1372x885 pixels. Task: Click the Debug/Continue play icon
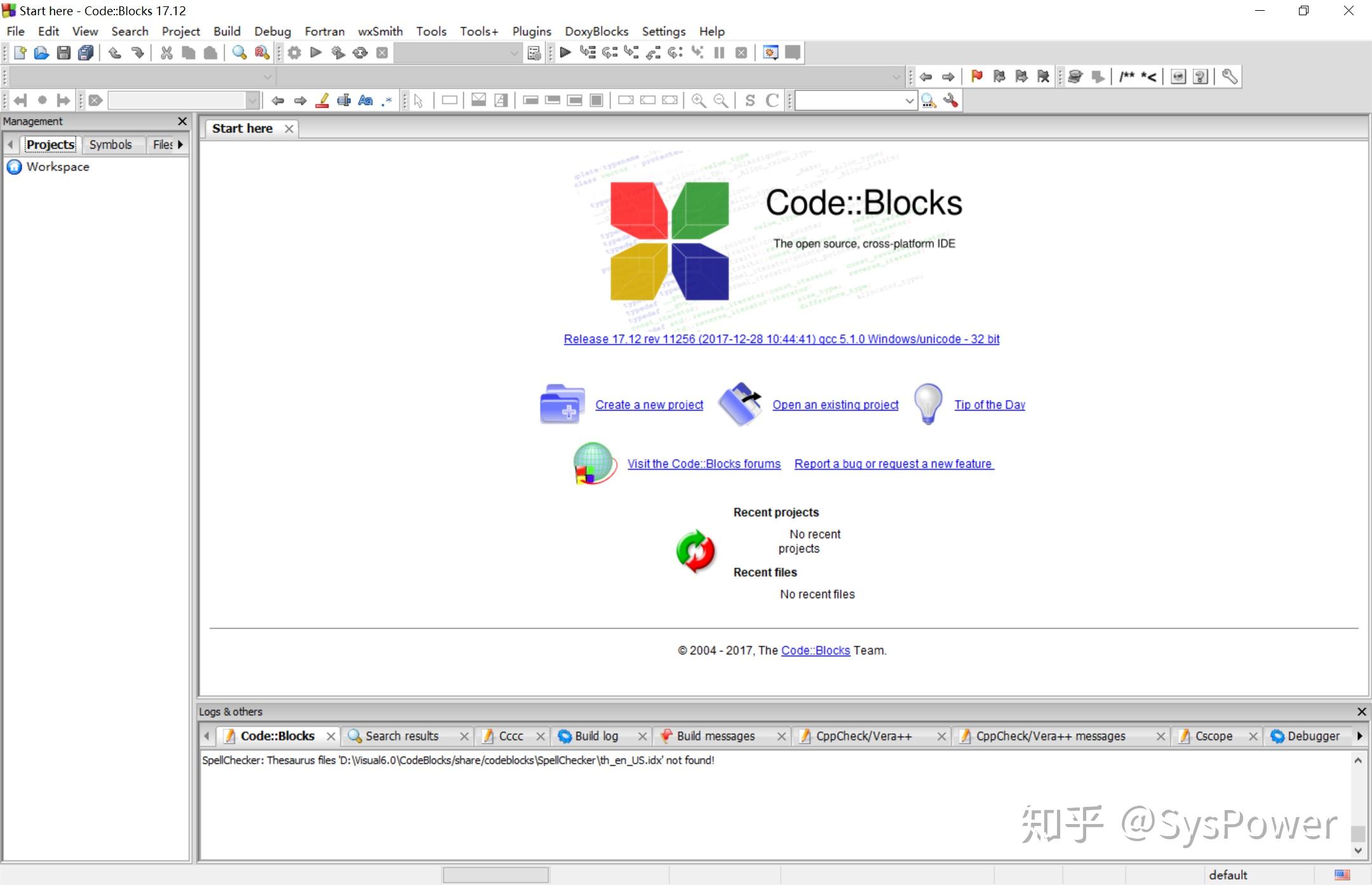[565, 53]
